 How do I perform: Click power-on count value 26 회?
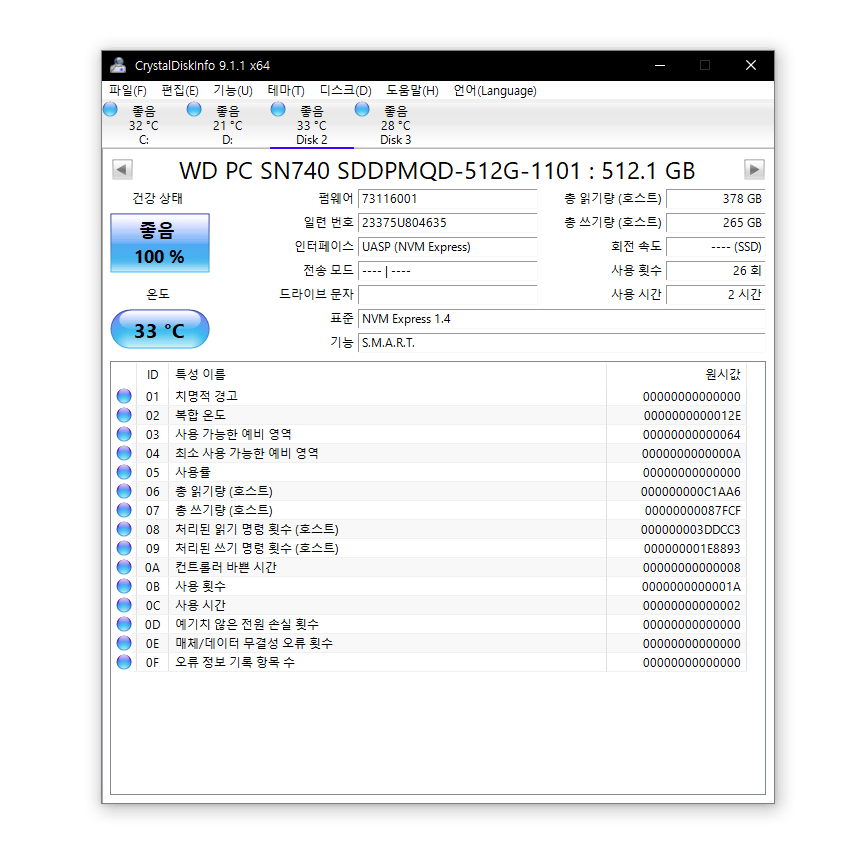point(716,271)
